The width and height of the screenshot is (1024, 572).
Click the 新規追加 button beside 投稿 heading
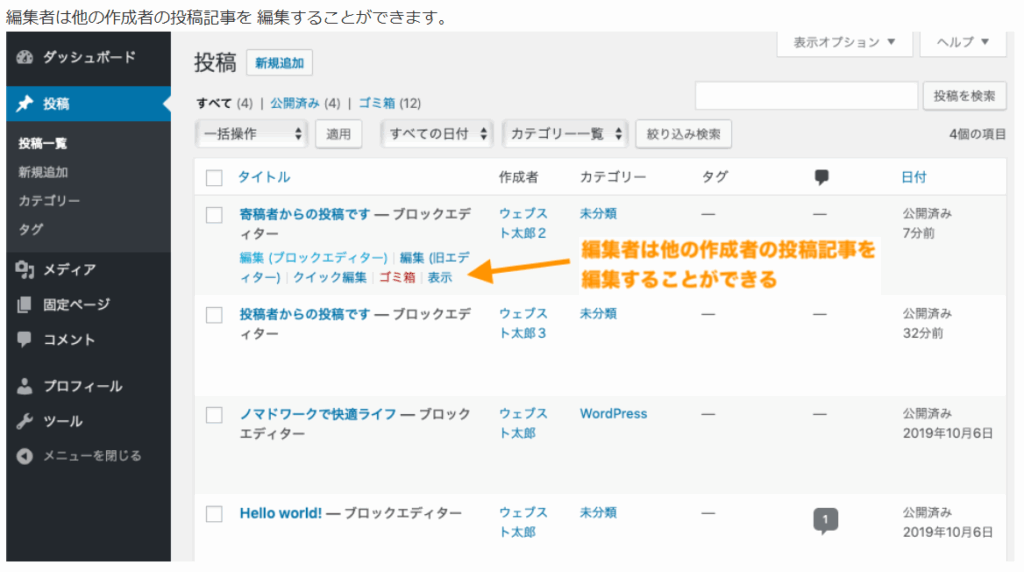pyautogui.click(x=279, y=63)
